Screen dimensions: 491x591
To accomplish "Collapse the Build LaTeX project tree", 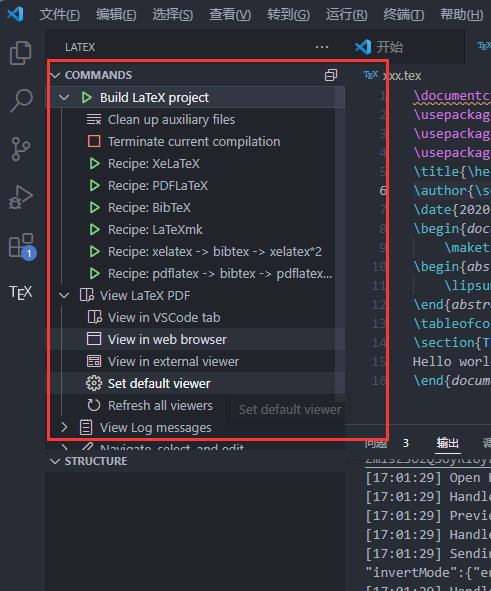I will [64, 98].
